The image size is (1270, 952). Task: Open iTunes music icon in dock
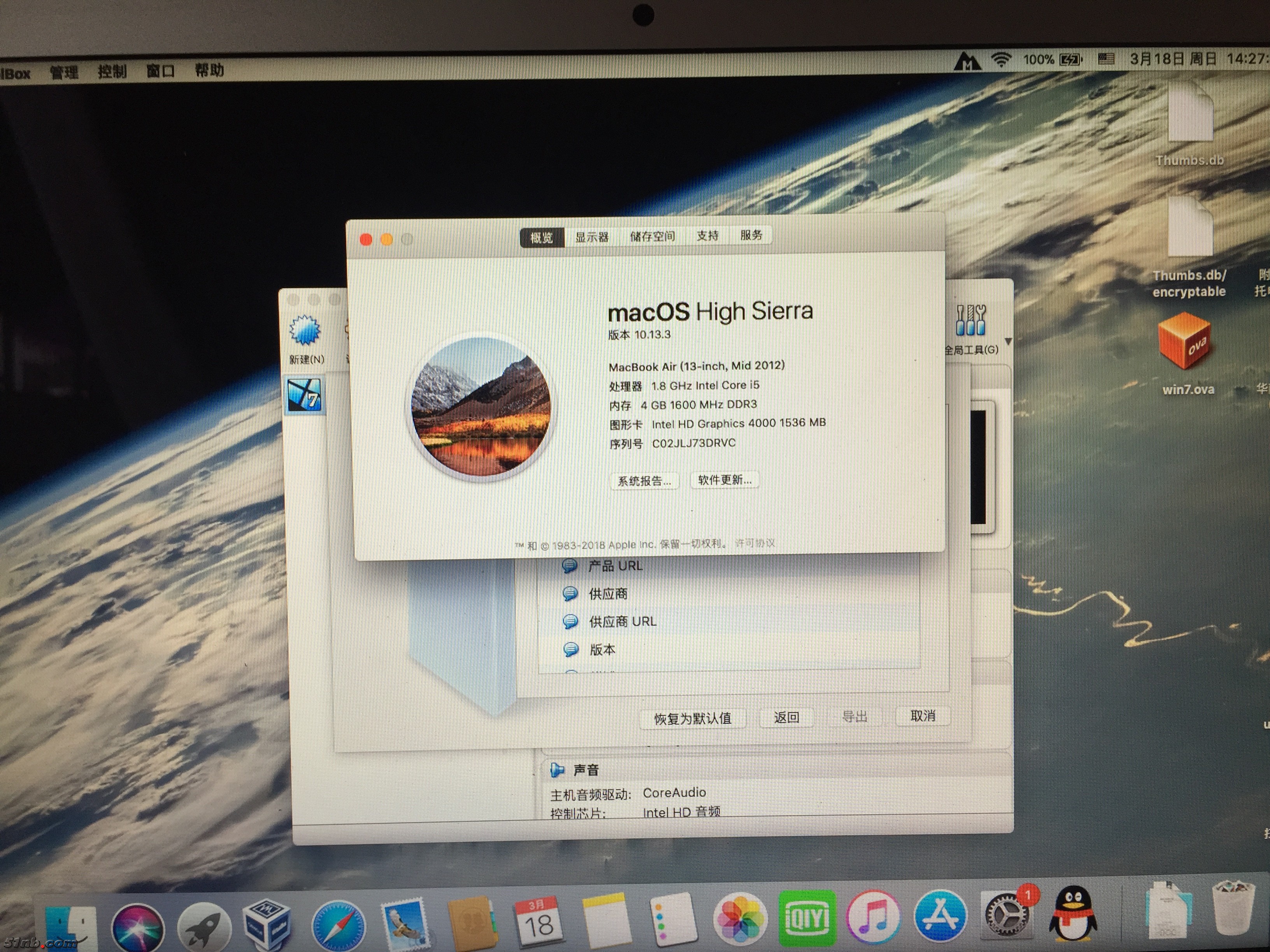point(873,917)
